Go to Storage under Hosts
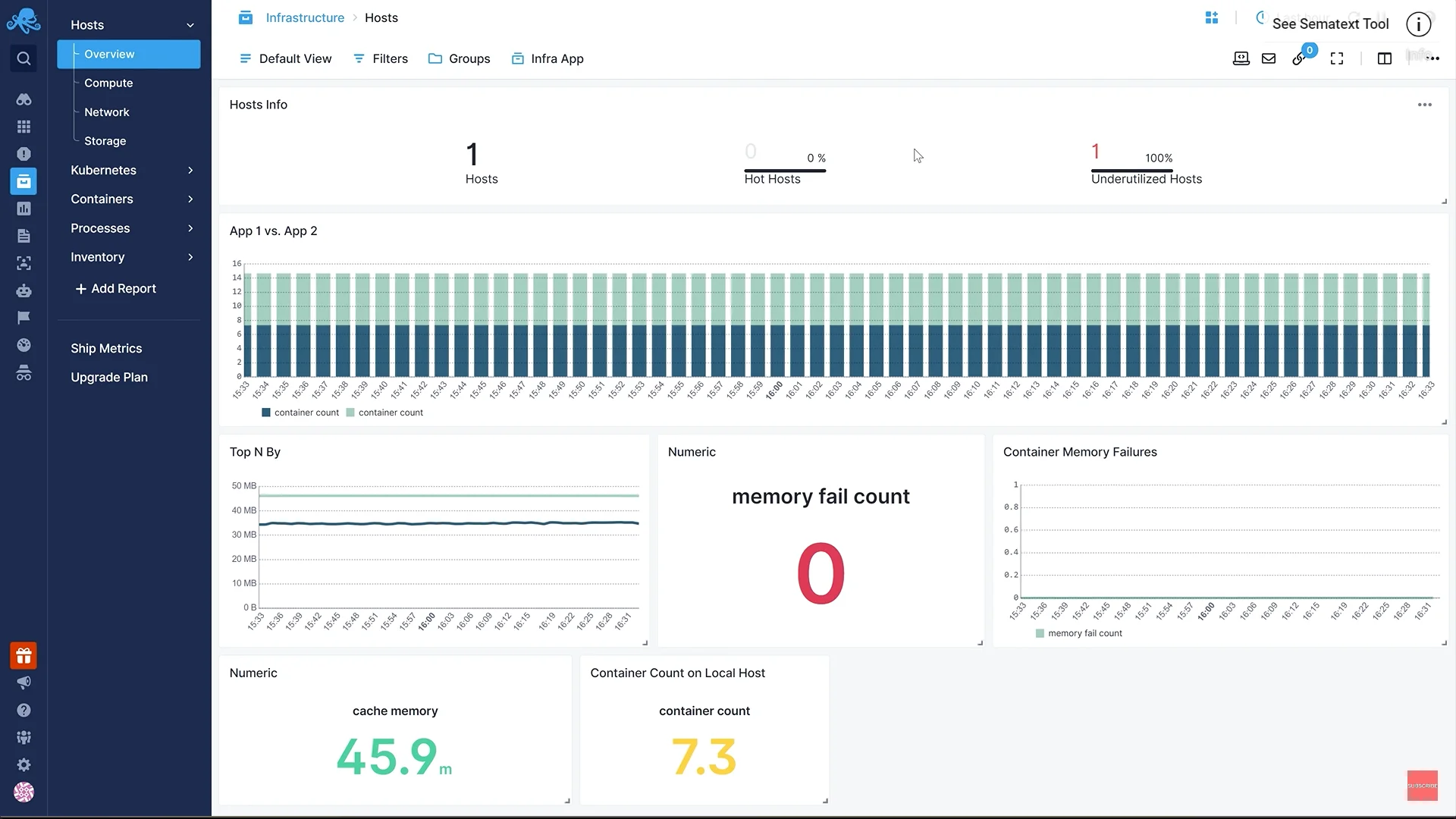 pos(105,141)
